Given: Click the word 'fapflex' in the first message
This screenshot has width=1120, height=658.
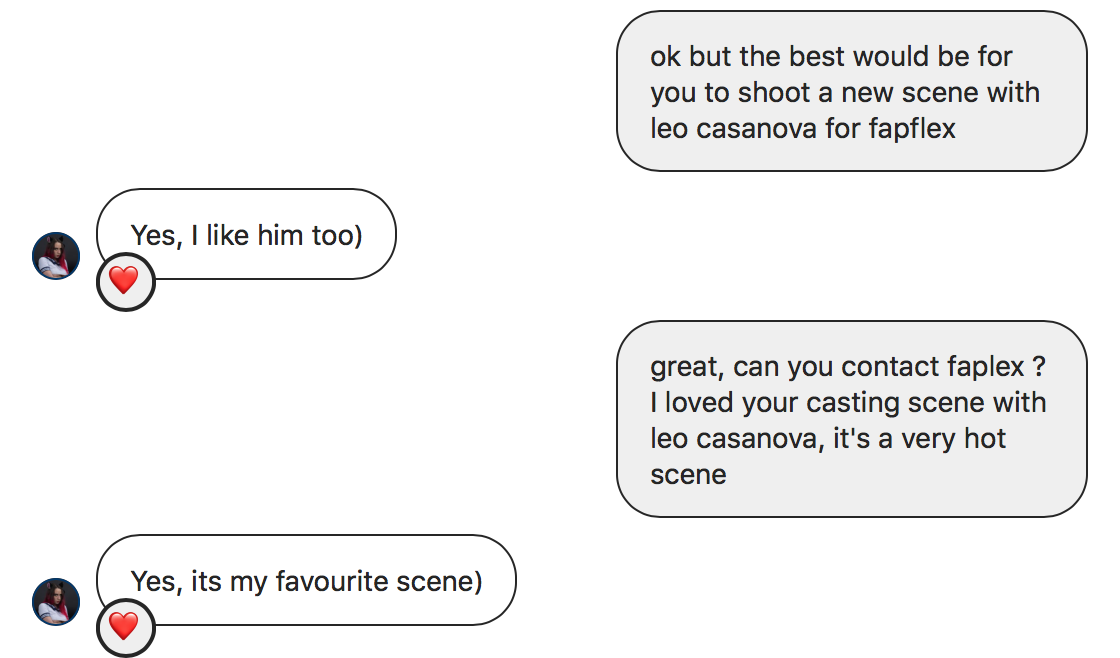Looking at the screenshot, I should click(911, 129).
